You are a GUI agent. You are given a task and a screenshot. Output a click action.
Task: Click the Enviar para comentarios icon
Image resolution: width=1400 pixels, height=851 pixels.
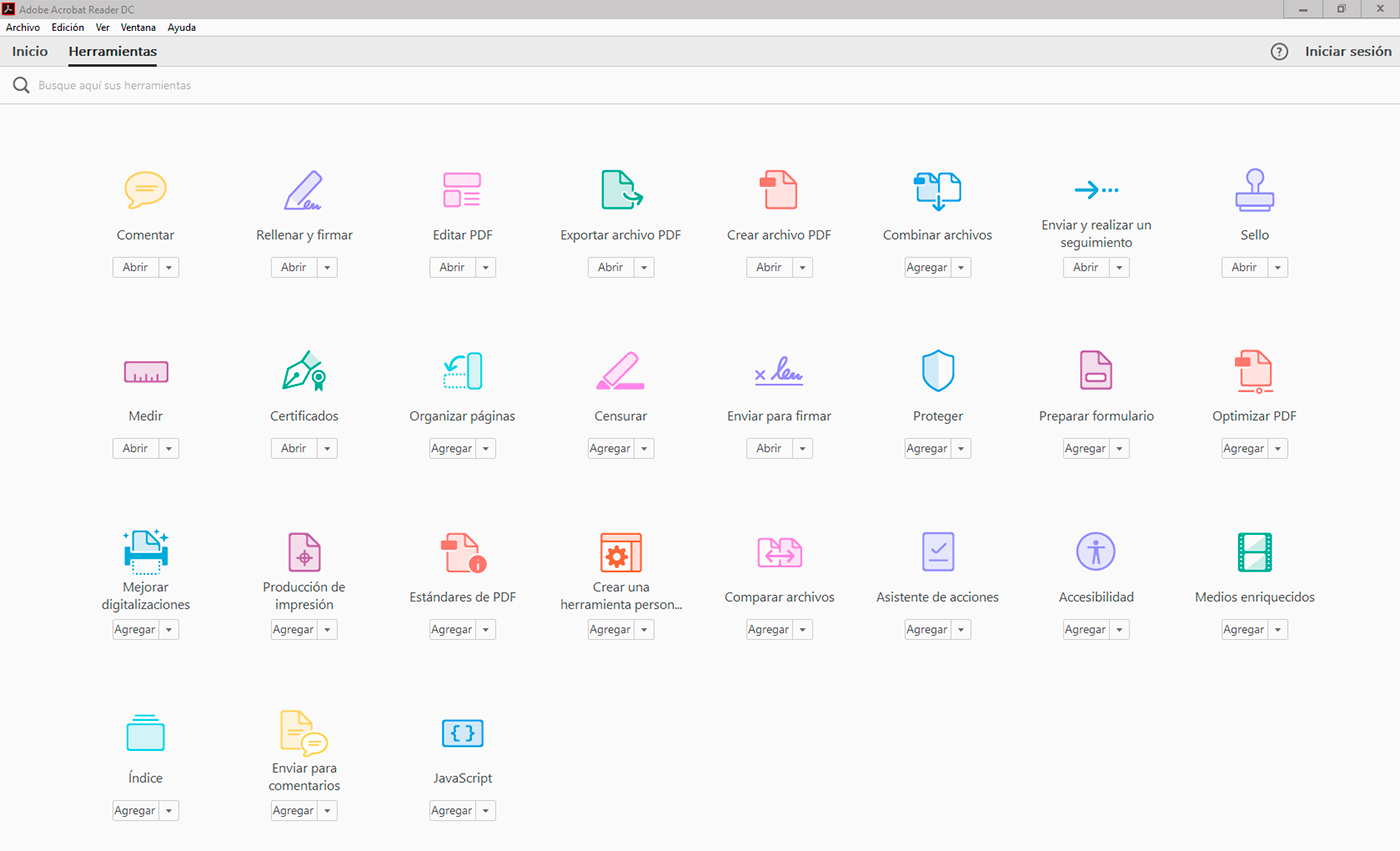pyautogui.click(x=304, y=733)
